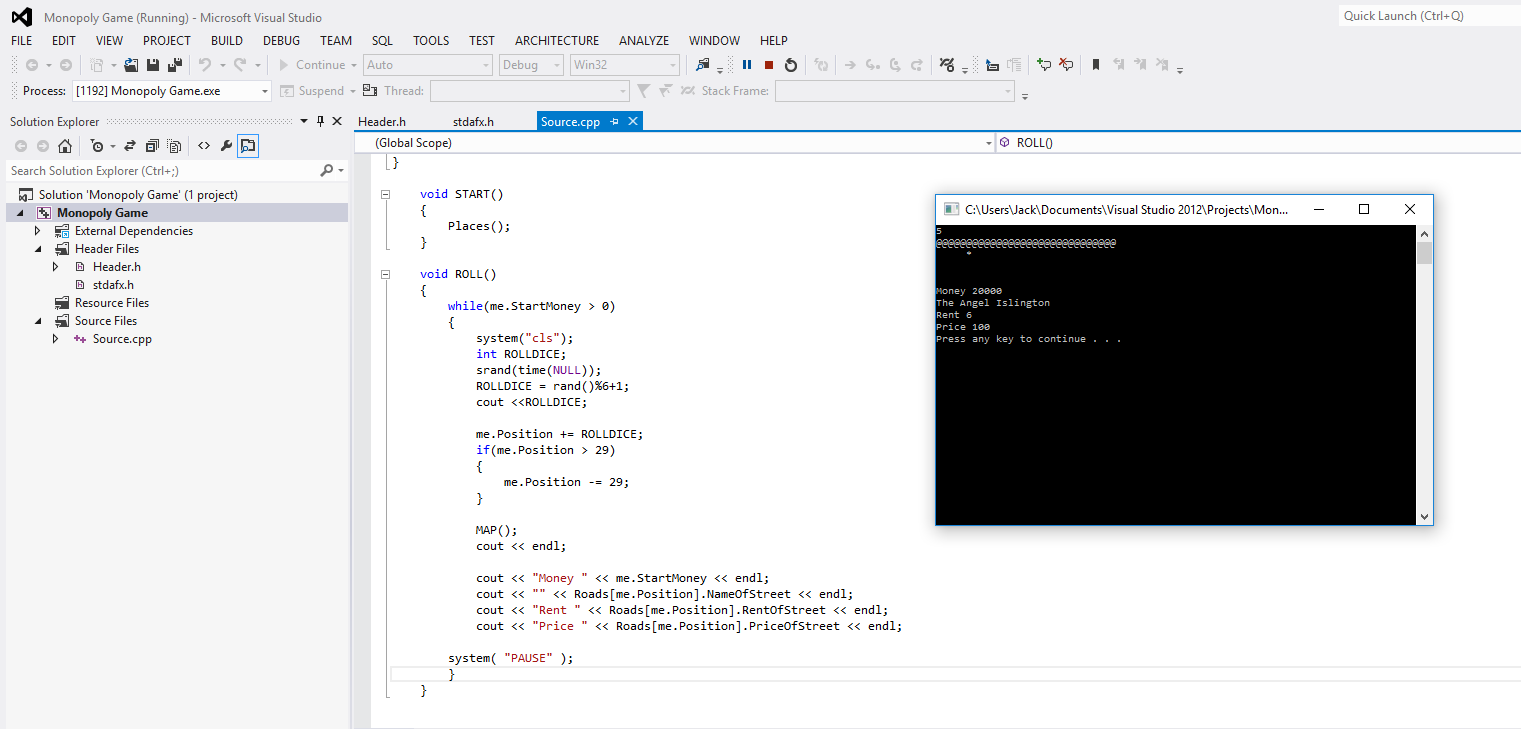This screenshot has width=1521, height=729.
Task: Collapse the ROLL function outline
Action: coord(386,275)
